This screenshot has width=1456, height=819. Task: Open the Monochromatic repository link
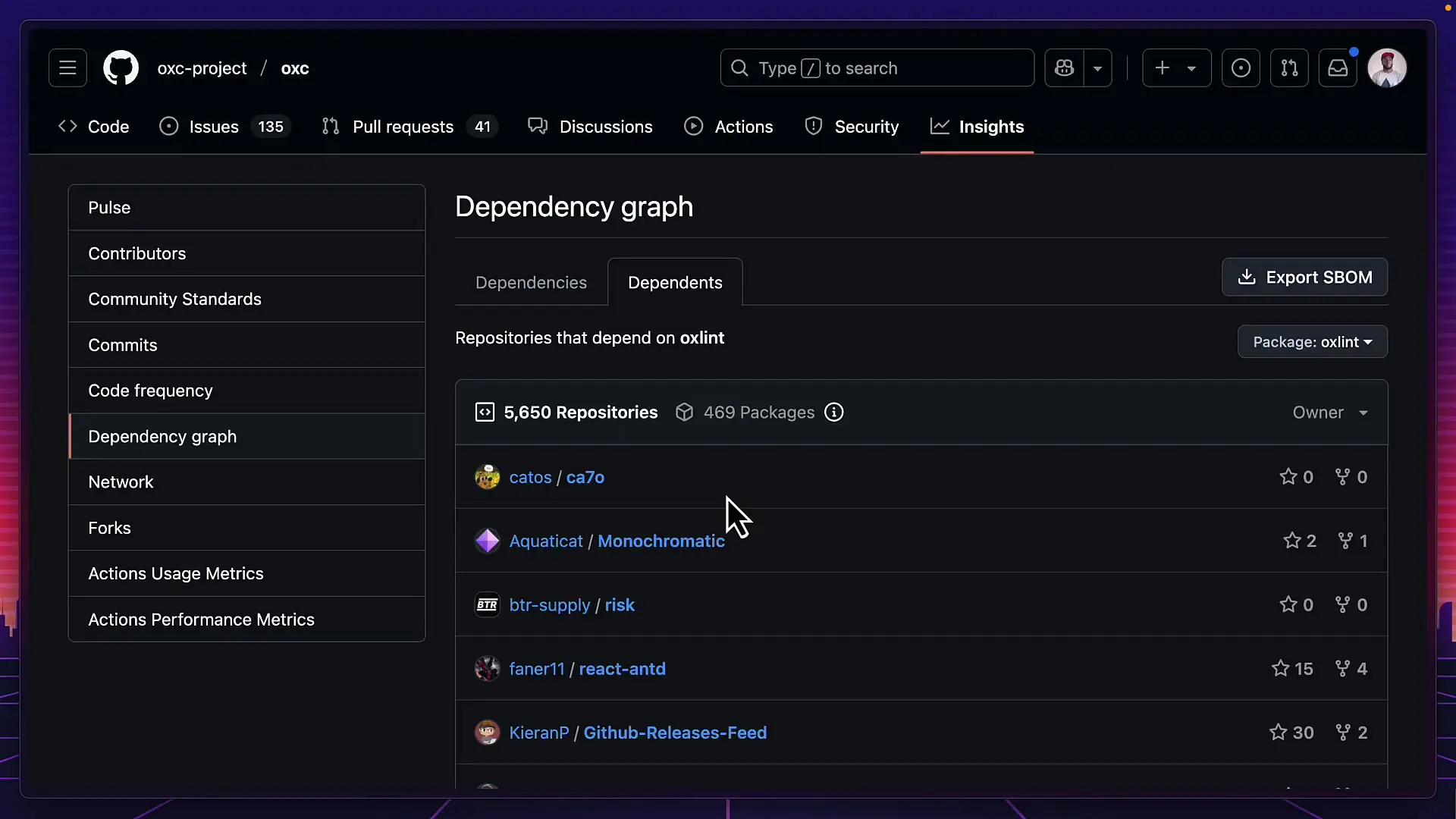point(661,541)
